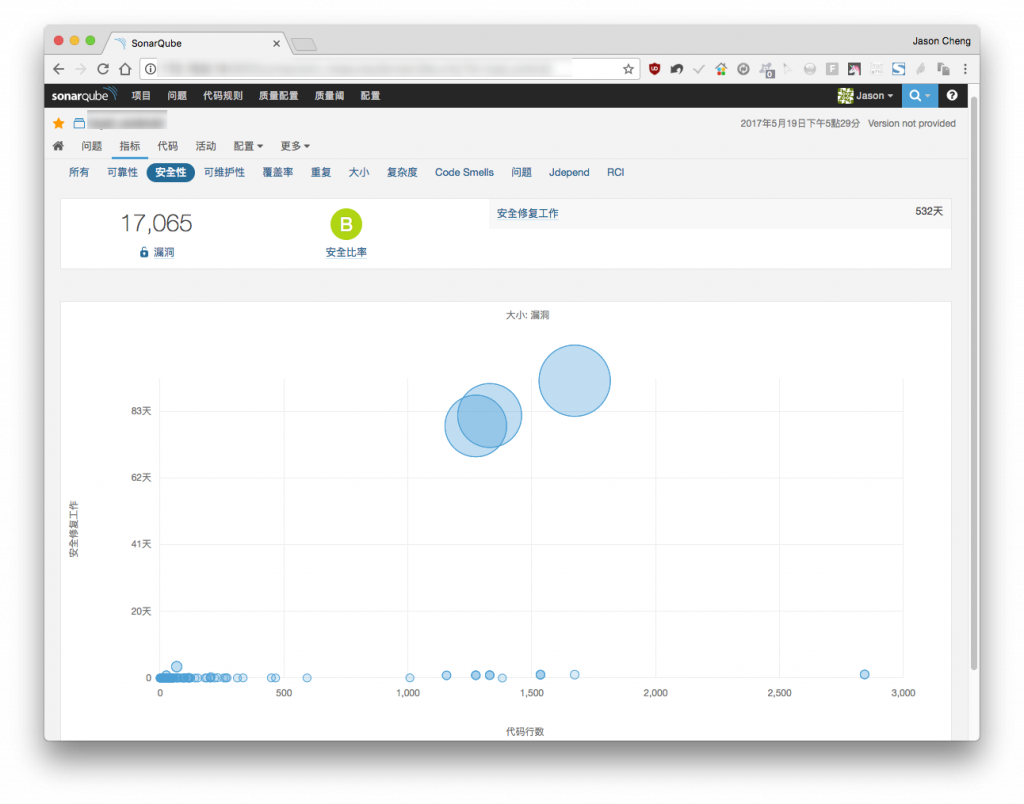
Task: Select the 重复 metrics domain
Action: click(x=321, y=172)
